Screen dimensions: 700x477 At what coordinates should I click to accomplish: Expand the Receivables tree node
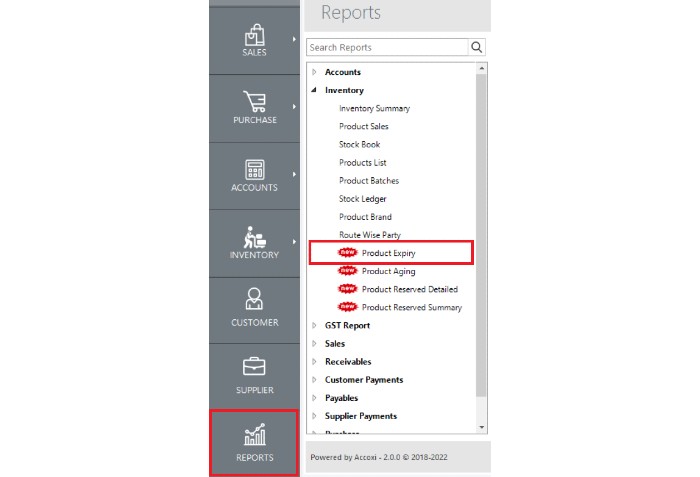314,361
